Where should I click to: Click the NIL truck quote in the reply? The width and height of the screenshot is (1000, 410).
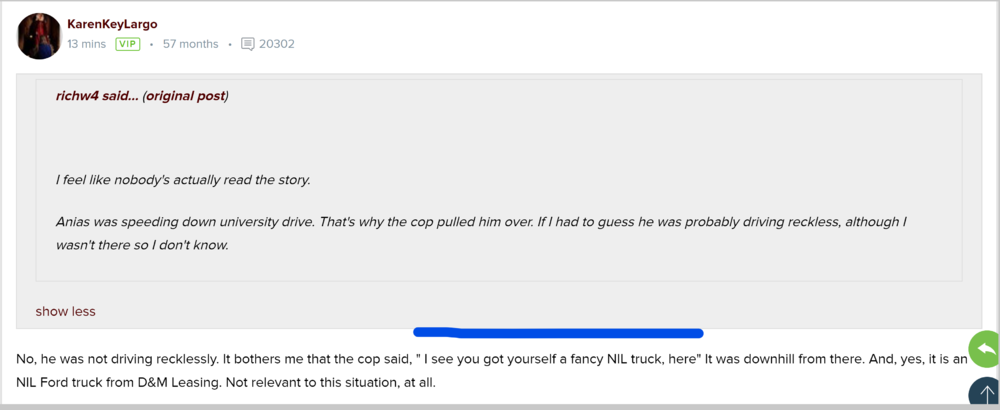tap(560, 358)
